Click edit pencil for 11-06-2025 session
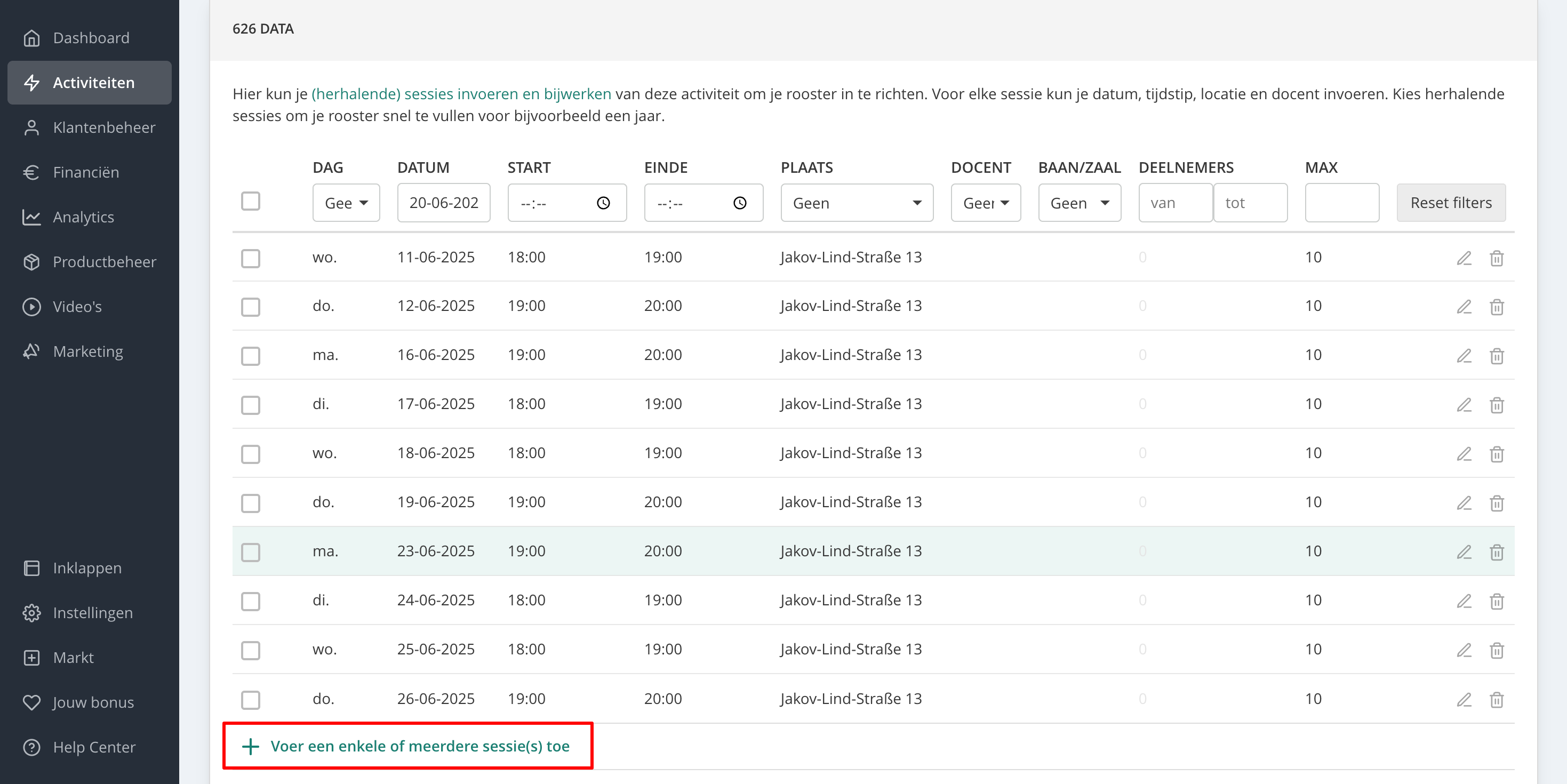The width and height of the screenshot is (1567, 784). pyautogui.click(x=1464, y=258)
